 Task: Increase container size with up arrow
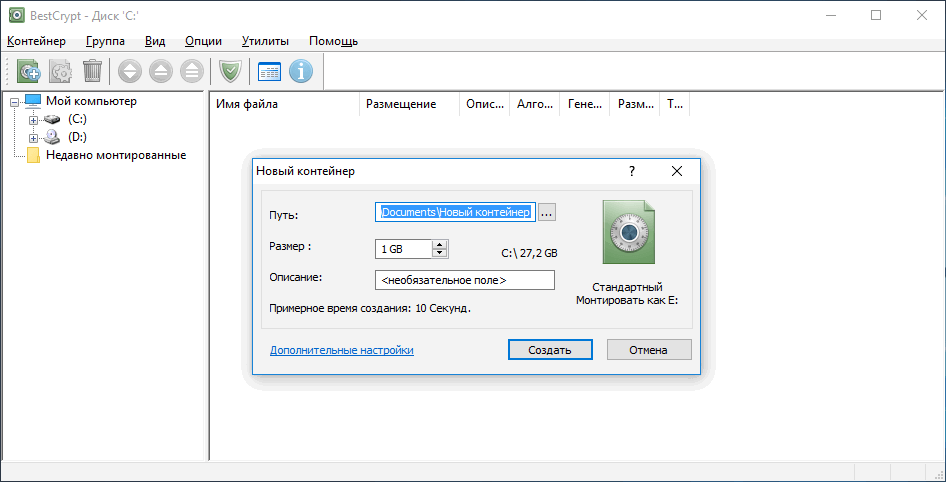pyautogui.click(x=440, y=244)
